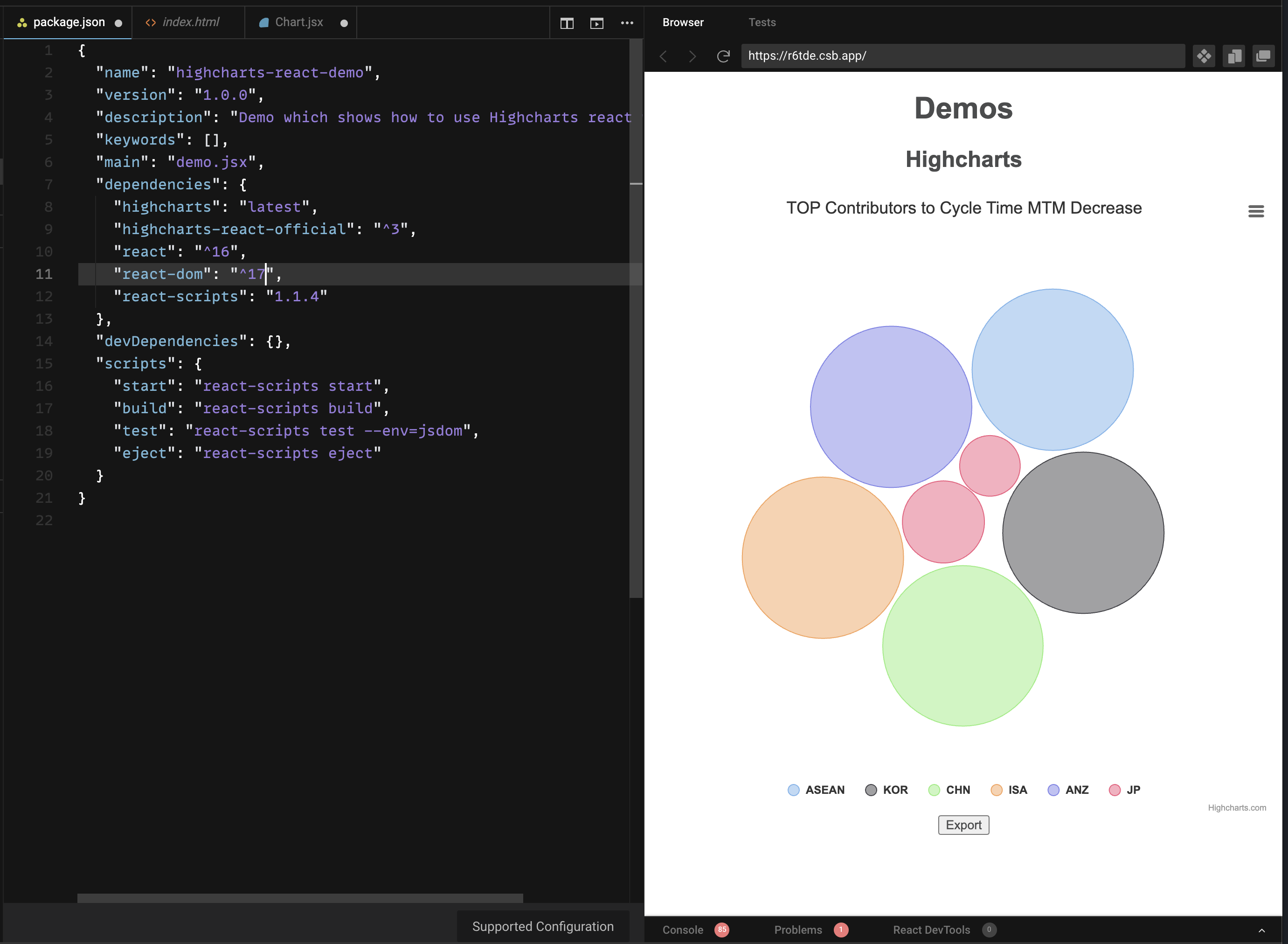Click the hamburger menu on the Highcharts chart
The image size is (1288, 944).
click(x=1256, y=211)
